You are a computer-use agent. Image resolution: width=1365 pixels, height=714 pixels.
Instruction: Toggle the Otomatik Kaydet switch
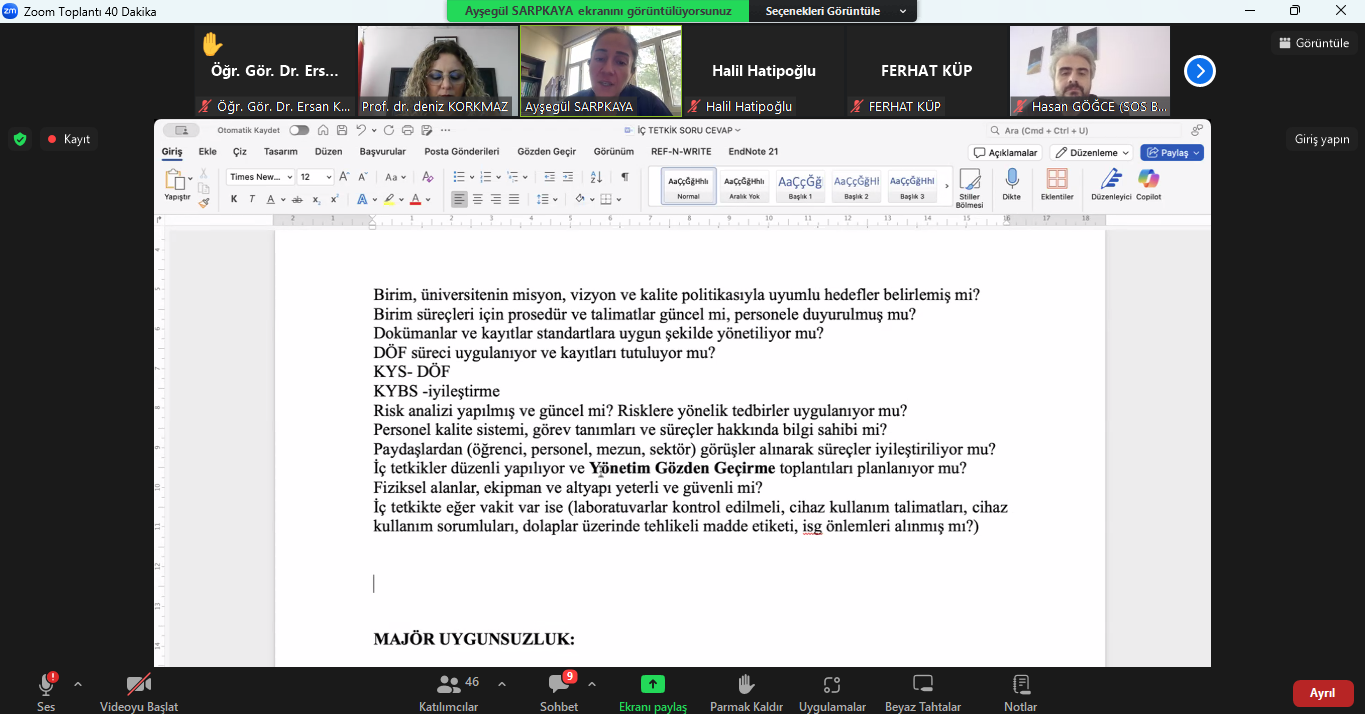298,130
